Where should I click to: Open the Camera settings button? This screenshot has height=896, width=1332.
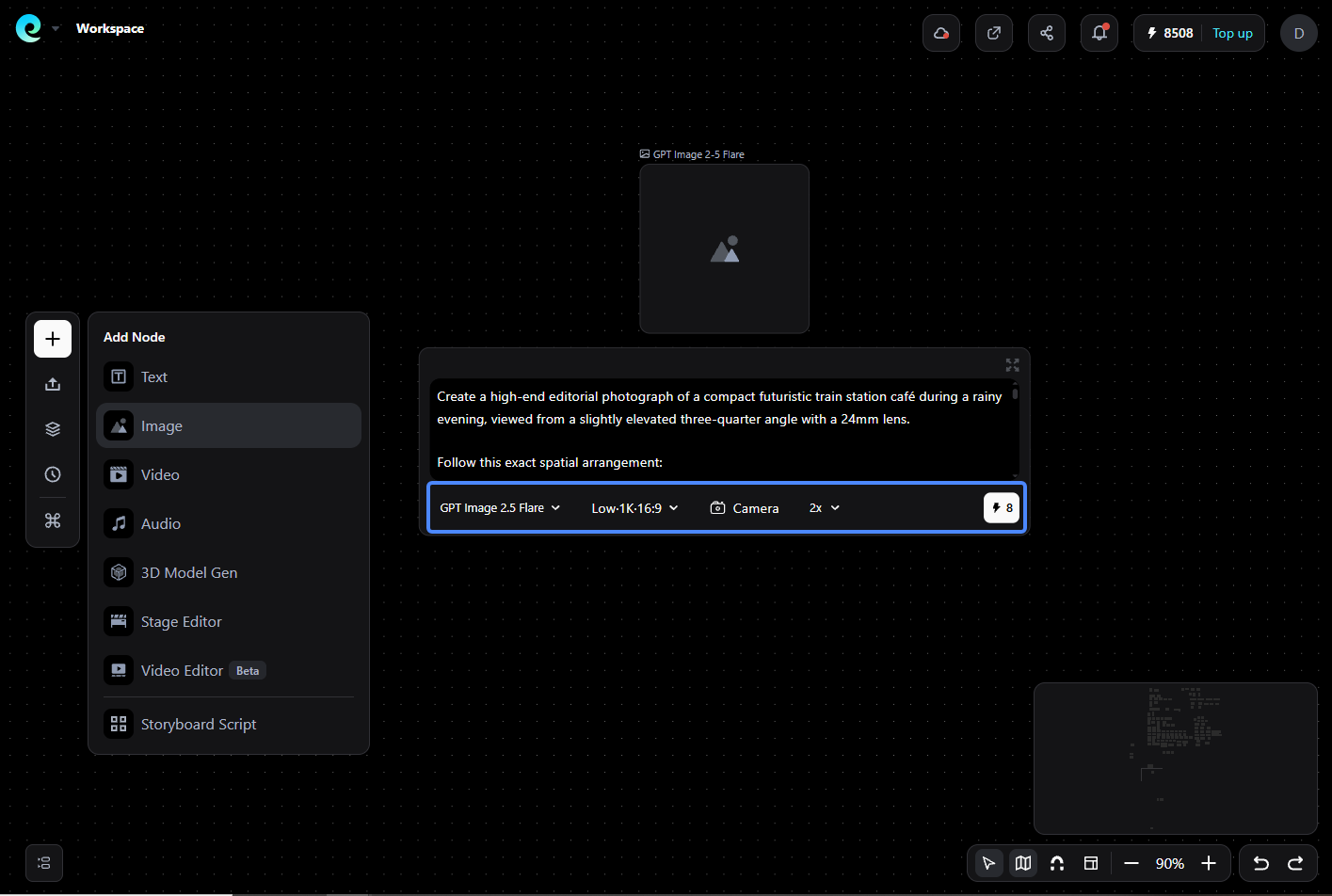(x=745, y=508)
